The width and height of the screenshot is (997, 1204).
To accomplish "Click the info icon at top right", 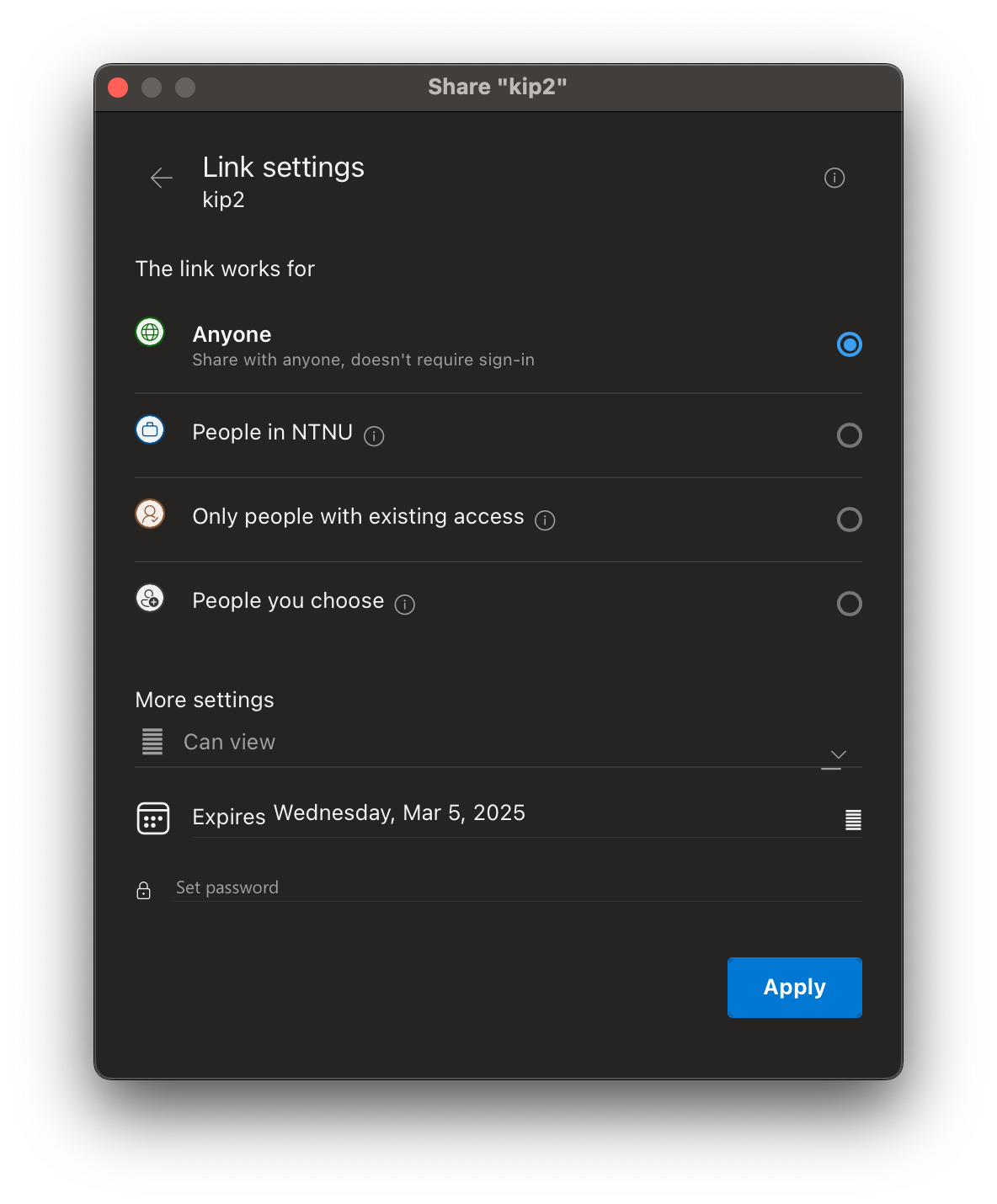I will click(834, 178).
